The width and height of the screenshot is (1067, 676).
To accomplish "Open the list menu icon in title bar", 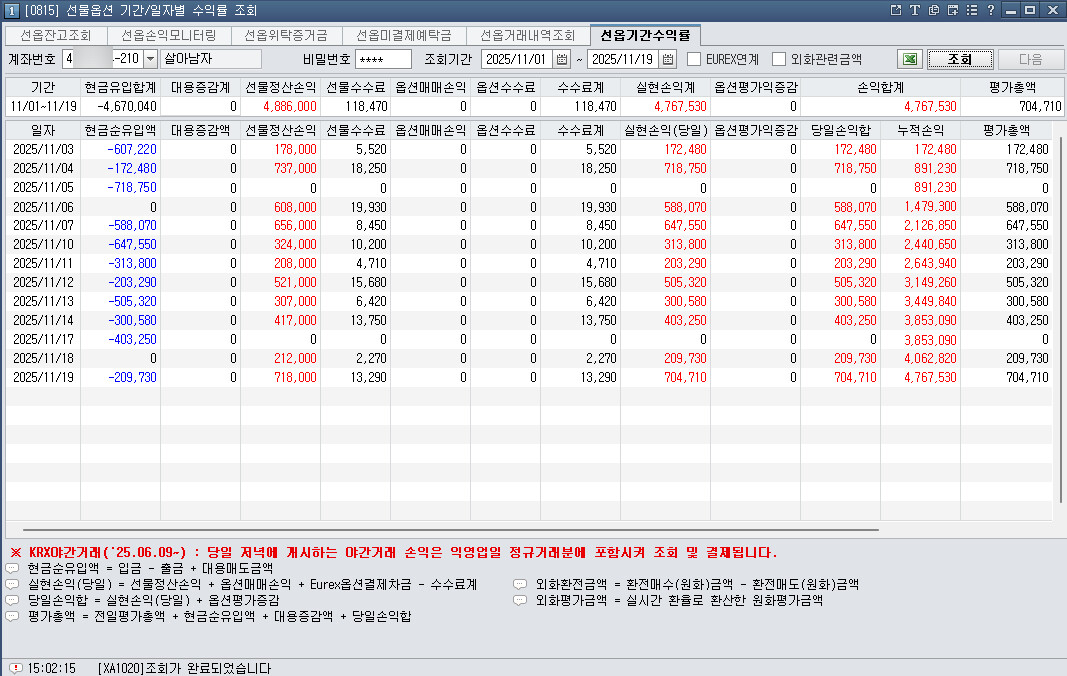I will 971,10.
